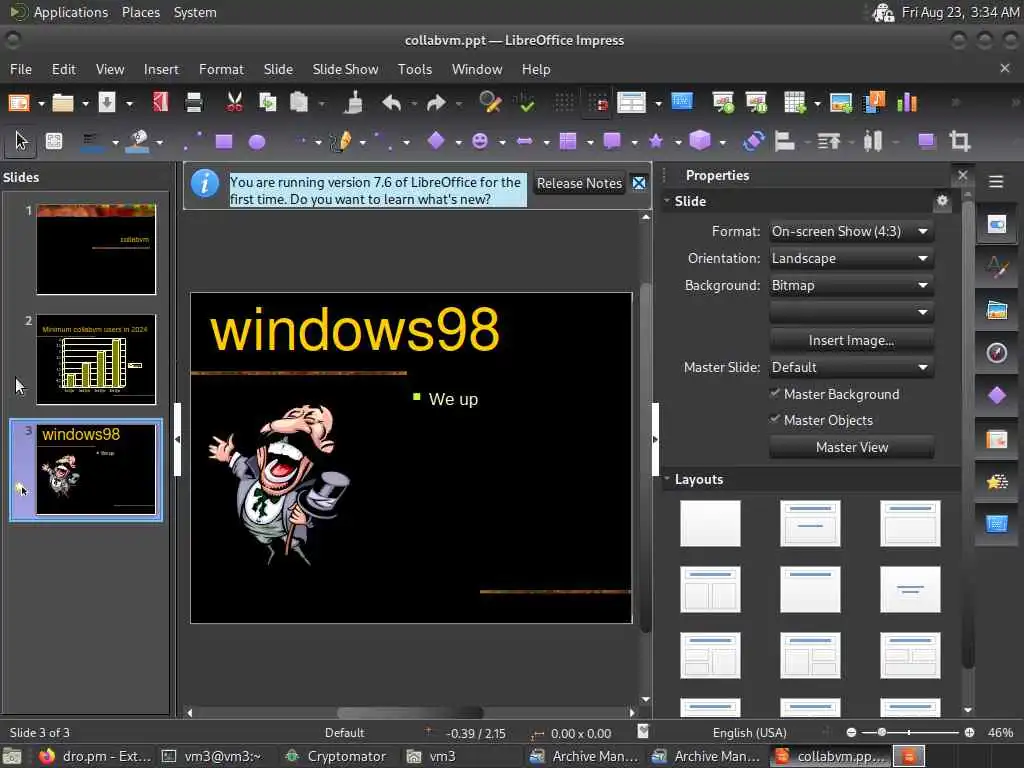Collapse the Layouts section expander
The image size is (1024, 768).
[x=667, y=479]
